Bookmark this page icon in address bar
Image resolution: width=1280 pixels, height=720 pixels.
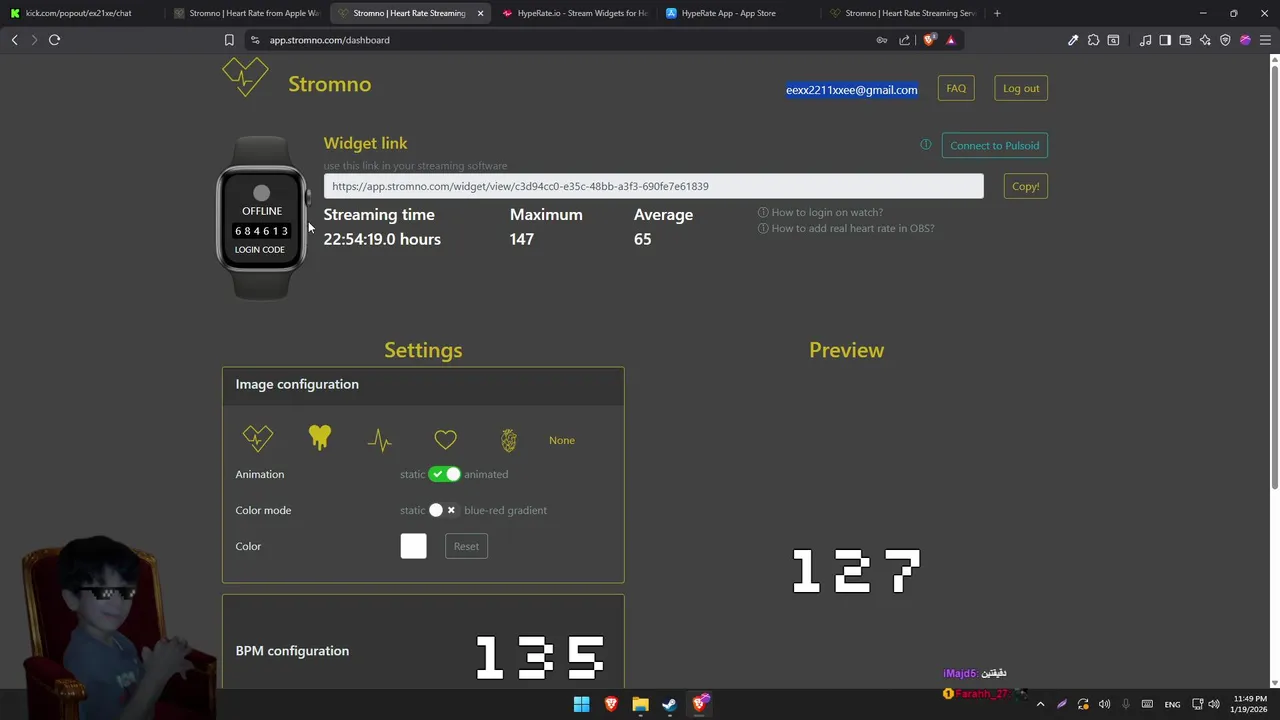(229, 40)
